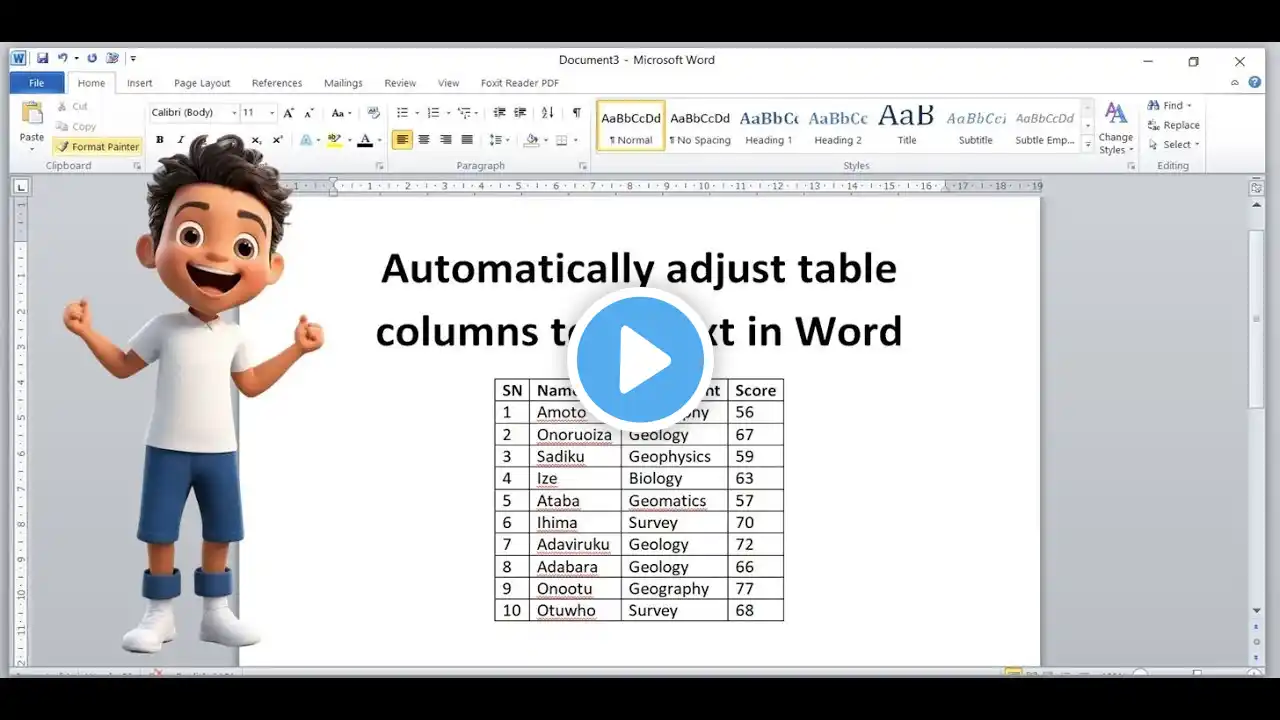Toggle bold formatting
Viewport: 1280px width, 720px height.
[x=159, y=140]
